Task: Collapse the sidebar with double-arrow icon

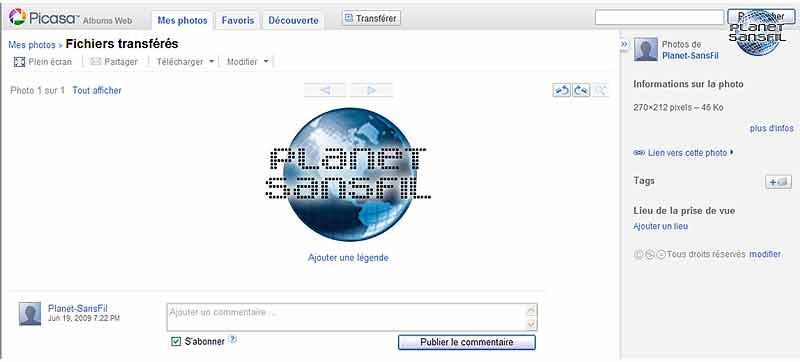Action: [x=624, y=44]
